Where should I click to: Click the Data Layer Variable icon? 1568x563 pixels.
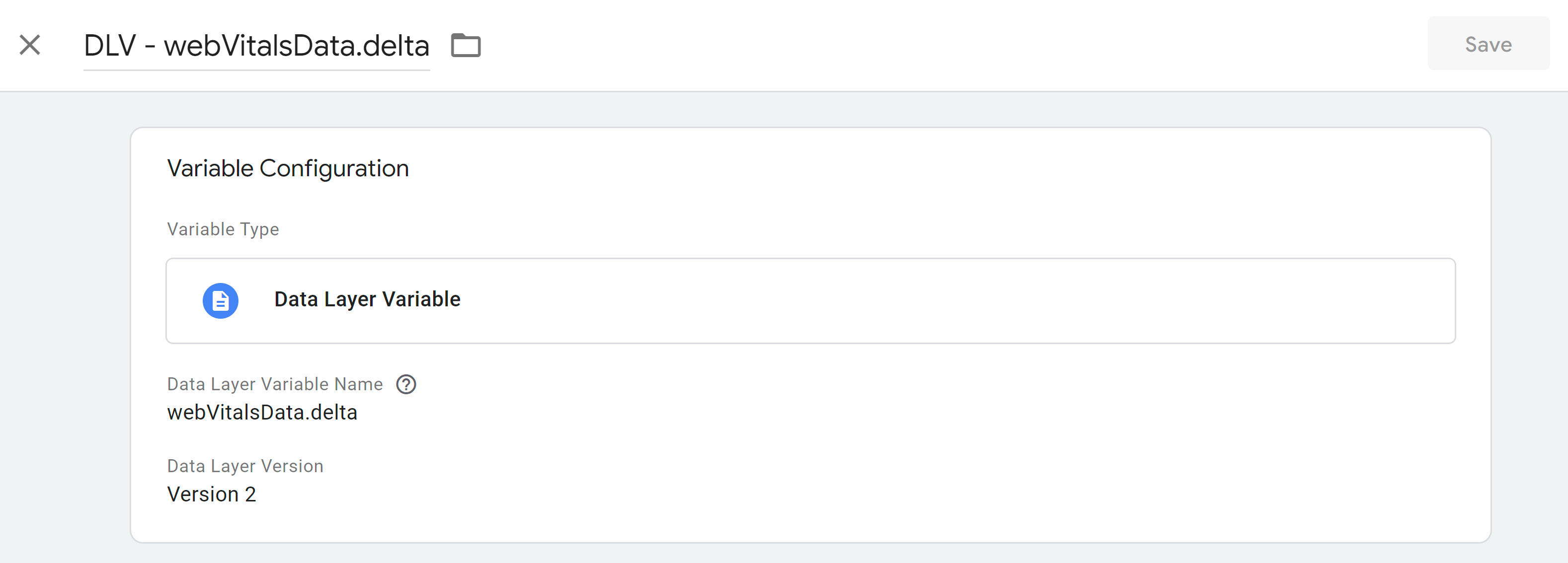coord(222,298)
